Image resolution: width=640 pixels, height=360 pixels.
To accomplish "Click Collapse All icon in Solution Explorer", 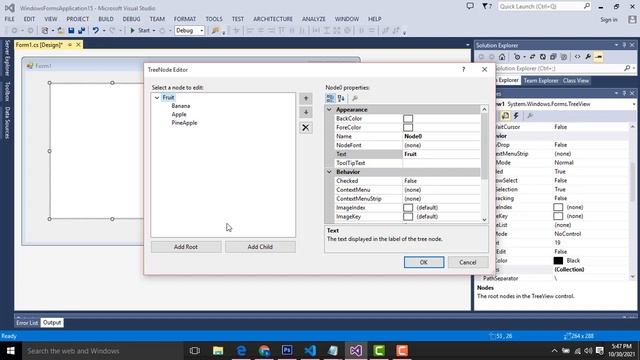I will tap(553, 57).
